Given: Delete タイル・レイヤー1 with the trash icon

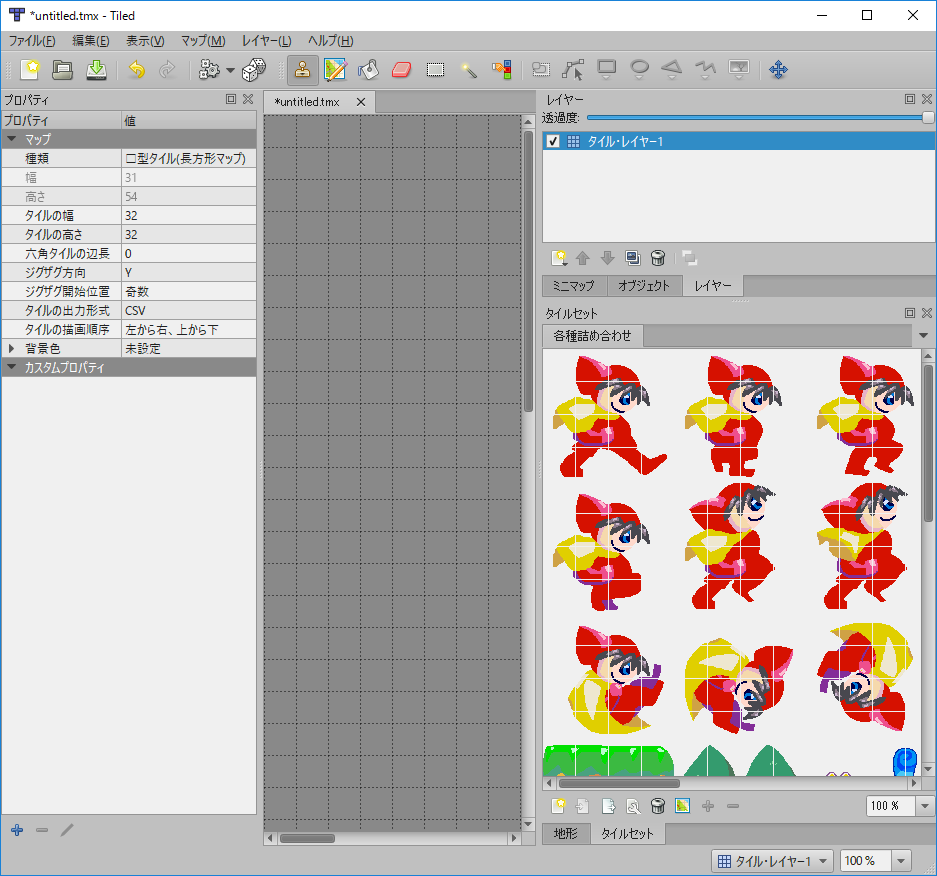Looking at the screenshot, I should click(657, 257).
